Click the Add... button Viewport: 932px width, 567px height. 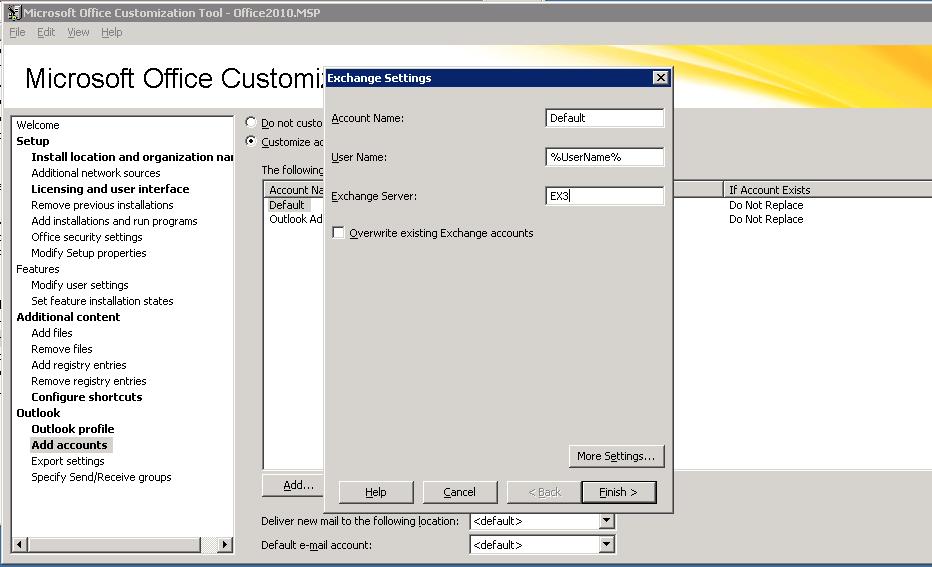coord(294,485)
